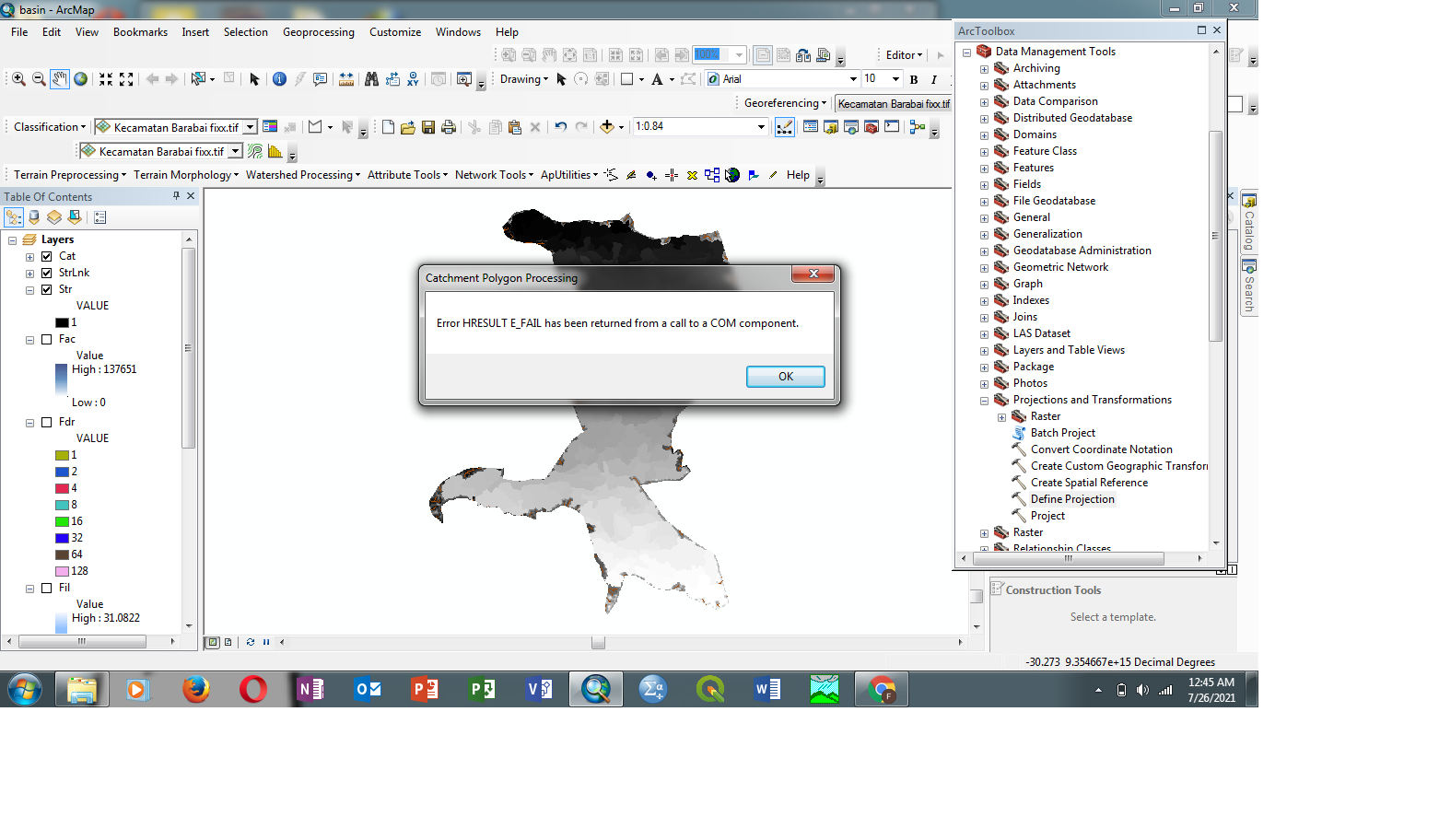Open the Geoprocessing menu

pyautogui.click(x=318, y=31)
